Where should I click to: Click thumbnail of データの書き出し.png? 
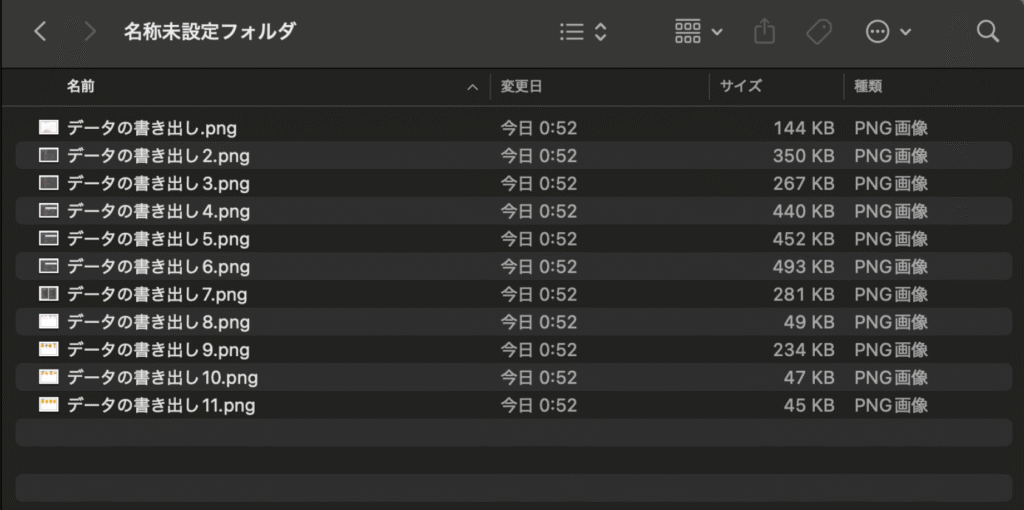[x=49, y=127]
